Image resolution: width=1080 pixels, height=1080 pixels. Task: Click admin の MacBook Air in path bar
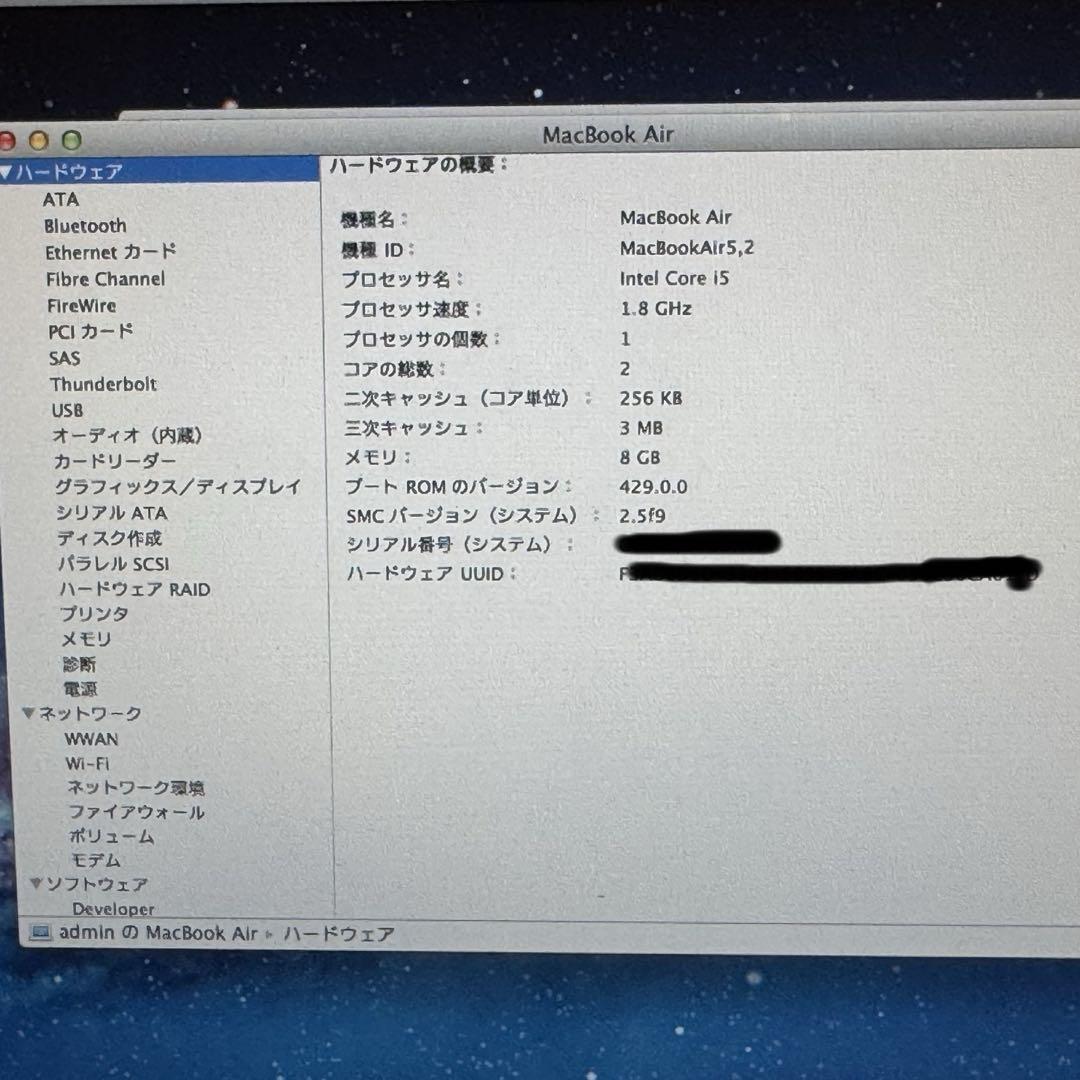click(x=158, y=933)
